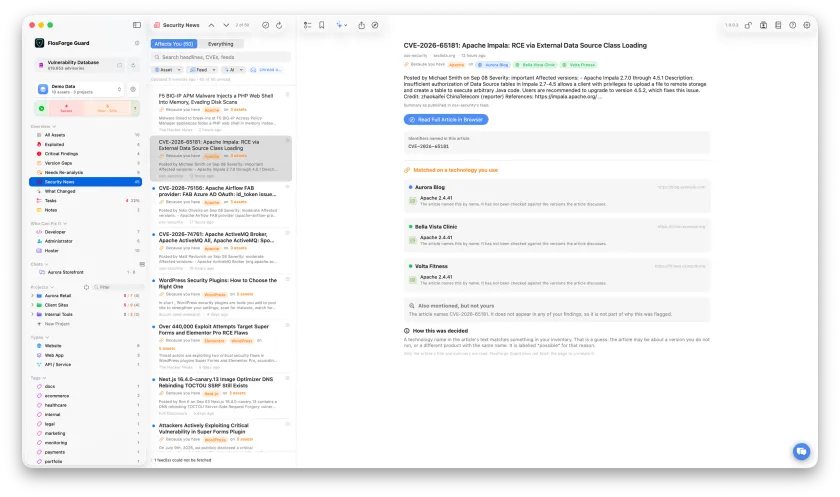Open Tasks in sidebar

(x=86, y=200)
